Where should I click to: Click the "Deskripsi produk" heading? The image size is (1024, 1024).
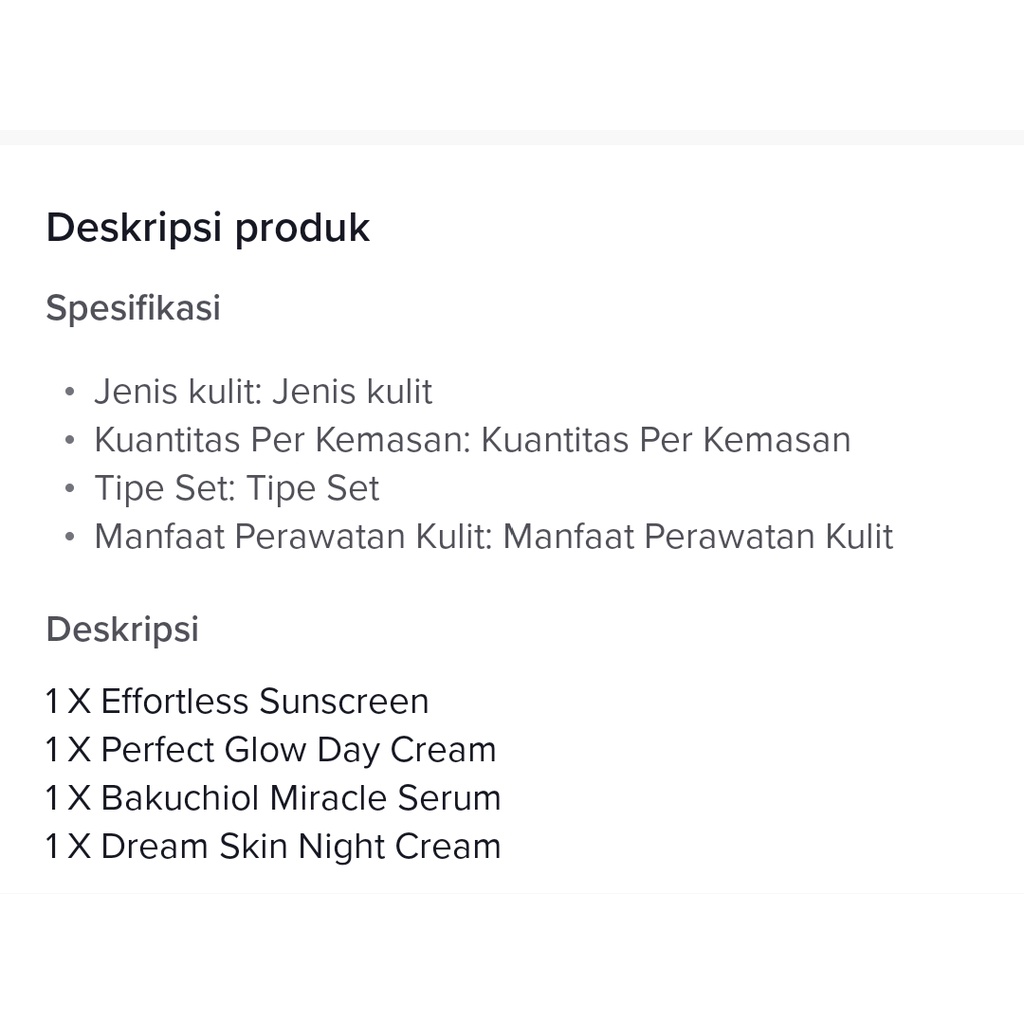pyautogui.click(x=207, y=228)
